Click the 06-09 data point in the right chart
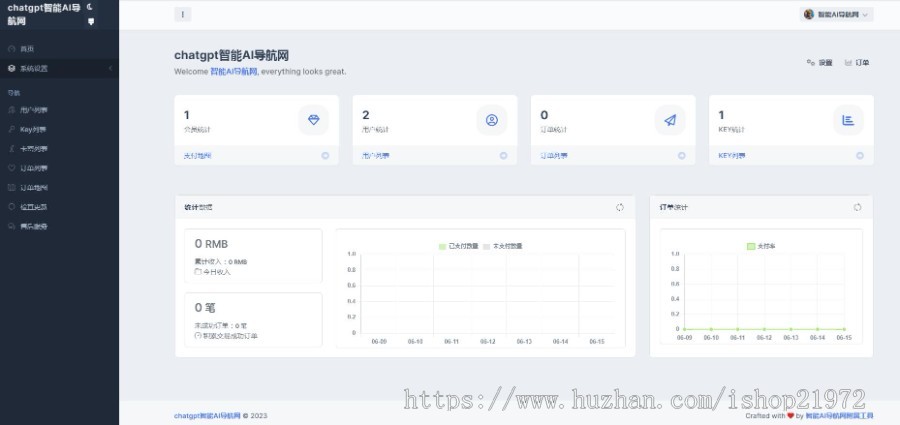This screenshot has height=425, width=900. pos(684,329)
